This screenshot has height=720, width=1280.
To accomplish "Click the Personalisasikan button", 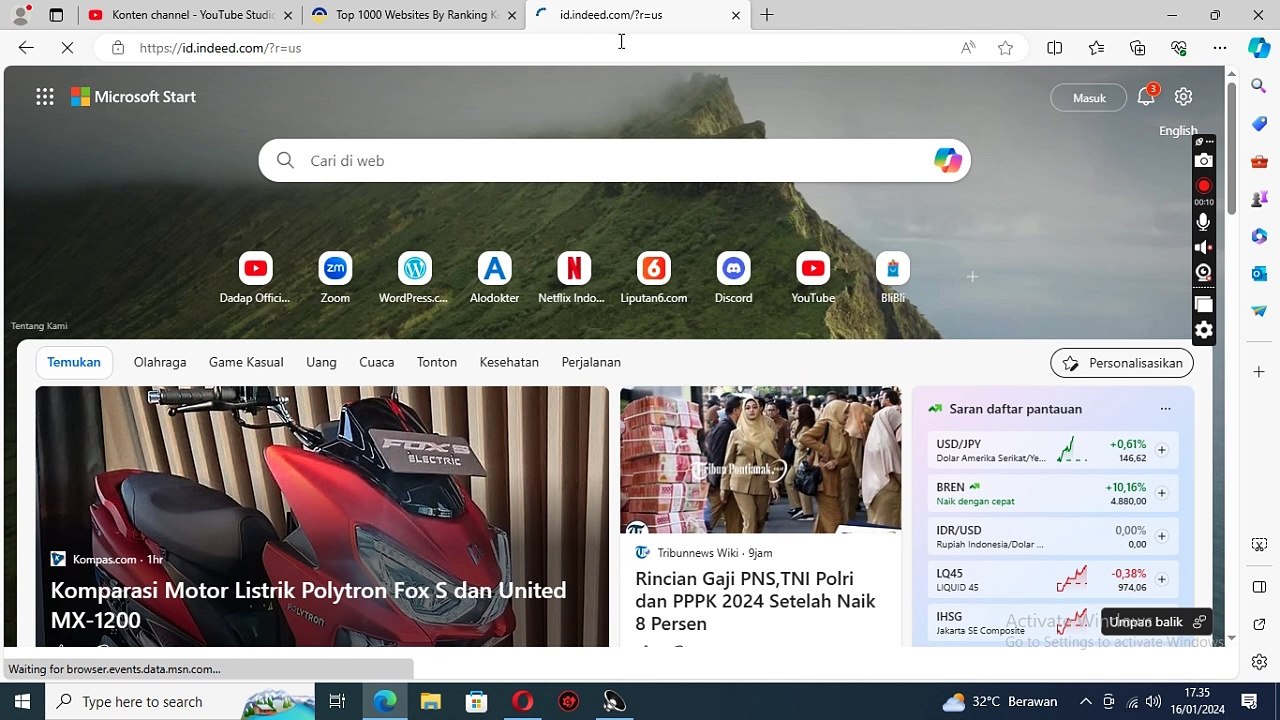I will point(1122,363).
